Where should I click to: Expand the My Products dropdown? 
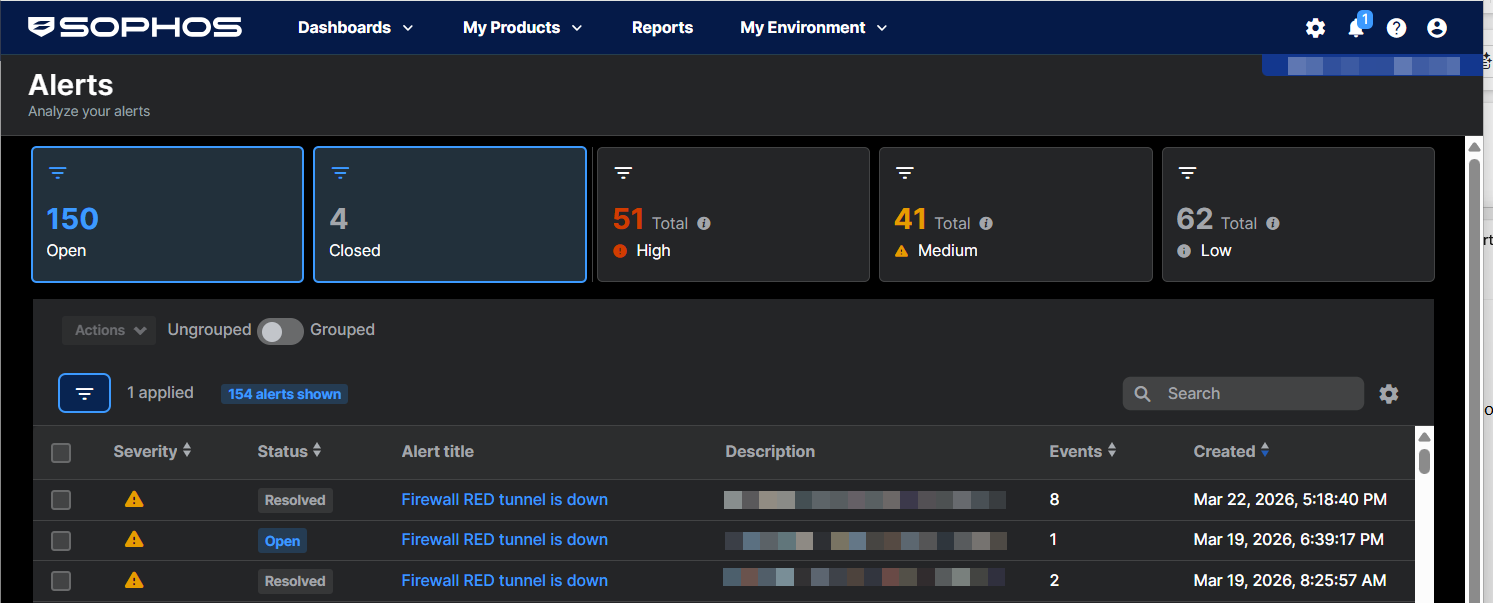point(522,28)
